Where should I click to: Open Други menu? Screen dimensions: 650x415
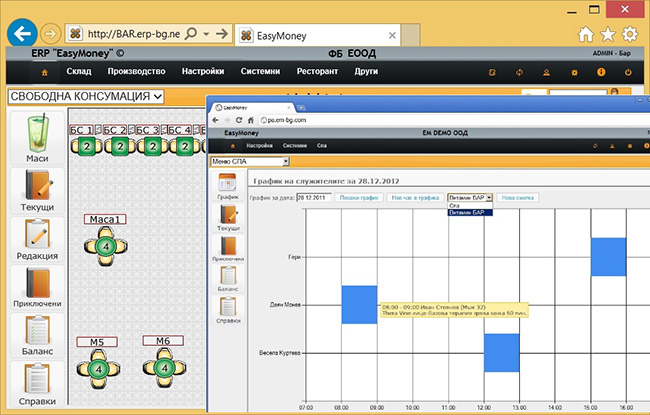pyautogui.click(x=366, y=71)
